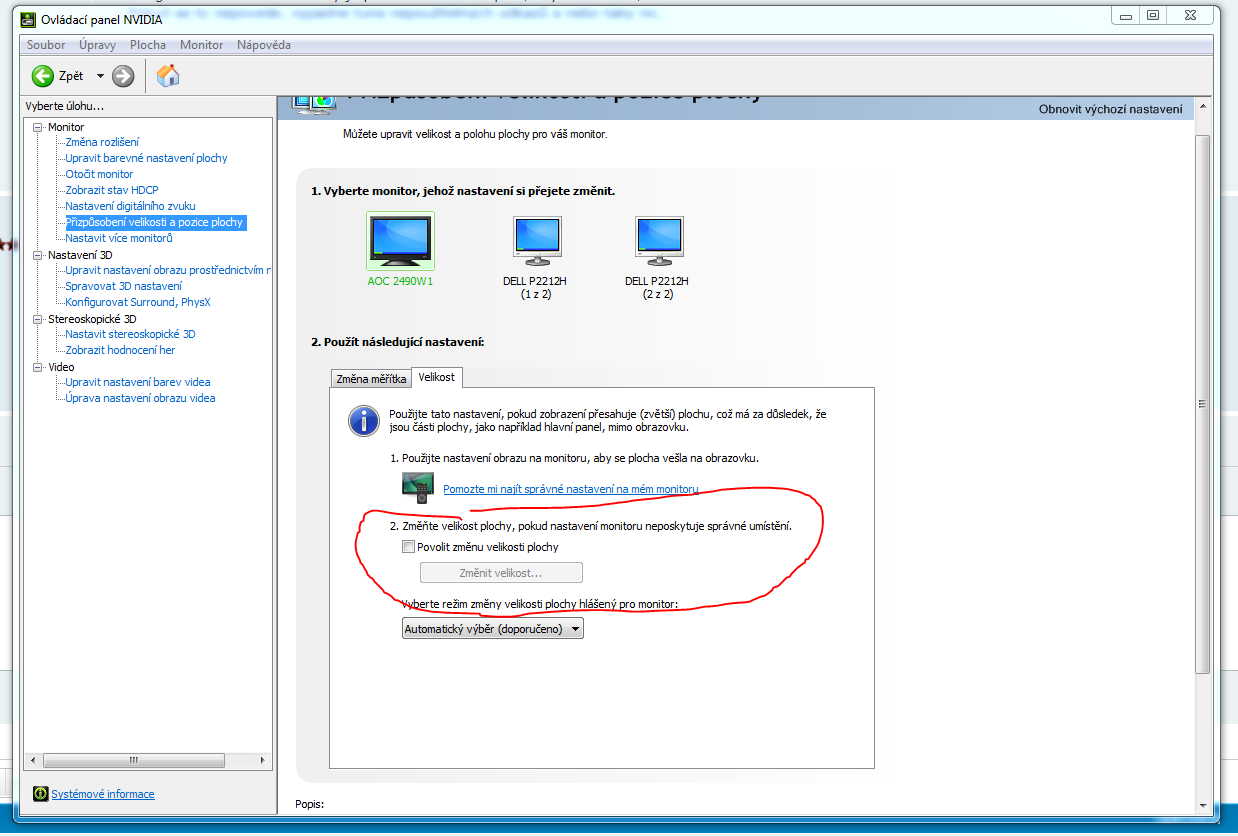
Task: Open Zobrazit stav HDCP task
Action: (x=112, y=190)
